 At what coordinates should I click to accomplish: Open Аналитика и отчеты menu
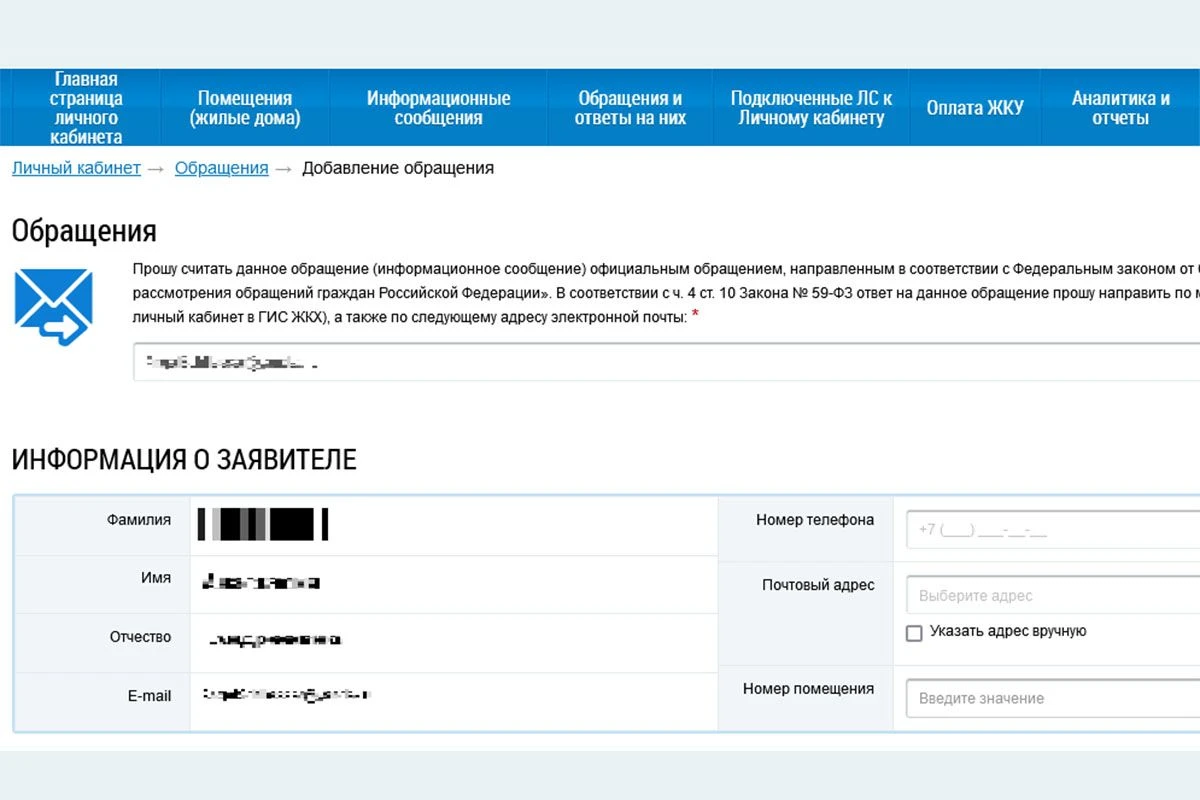coord(1120,108)
